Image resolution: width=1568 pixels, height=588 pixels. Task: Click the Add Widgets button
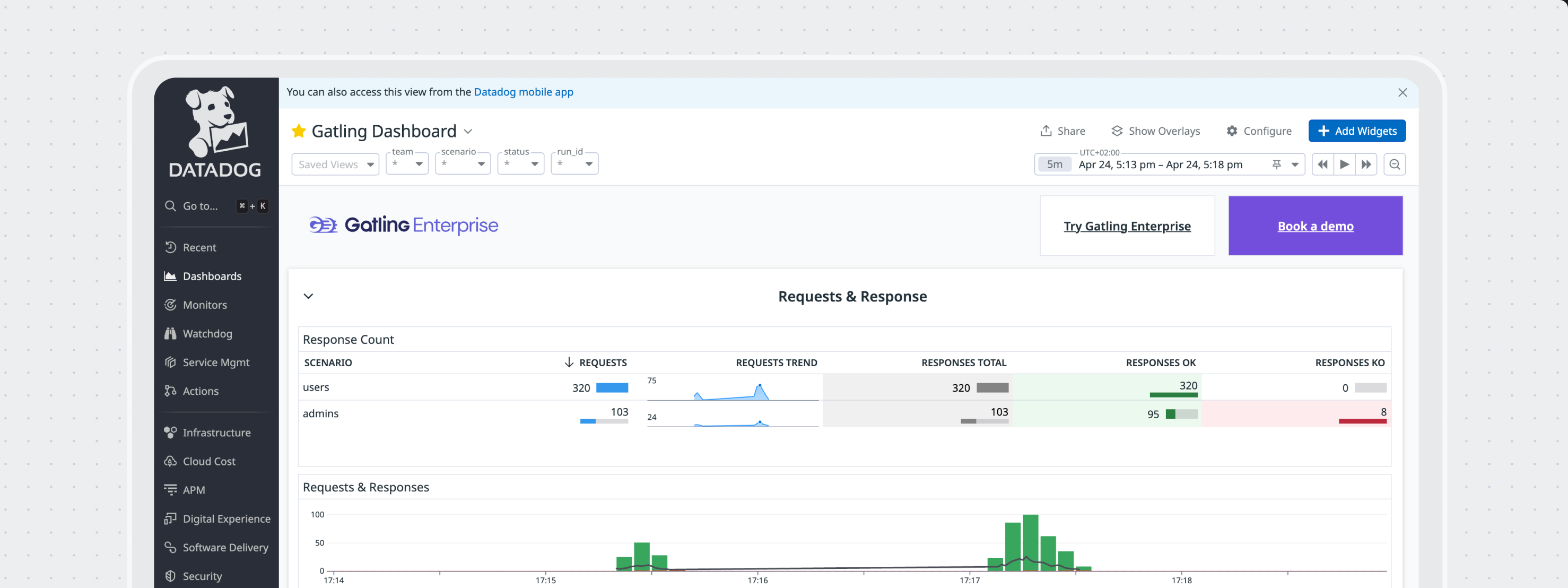coord(1357,131)
